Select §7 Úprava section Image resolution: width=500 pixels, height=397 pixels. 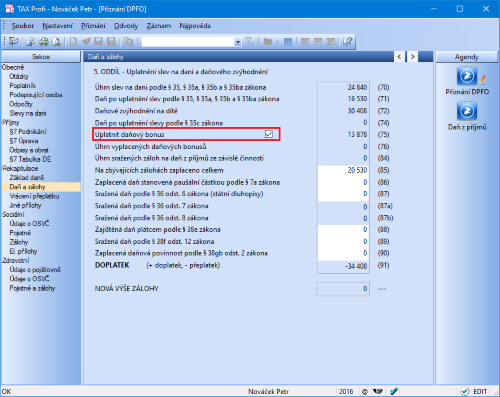pyautogui.click(x=24, y=141)
